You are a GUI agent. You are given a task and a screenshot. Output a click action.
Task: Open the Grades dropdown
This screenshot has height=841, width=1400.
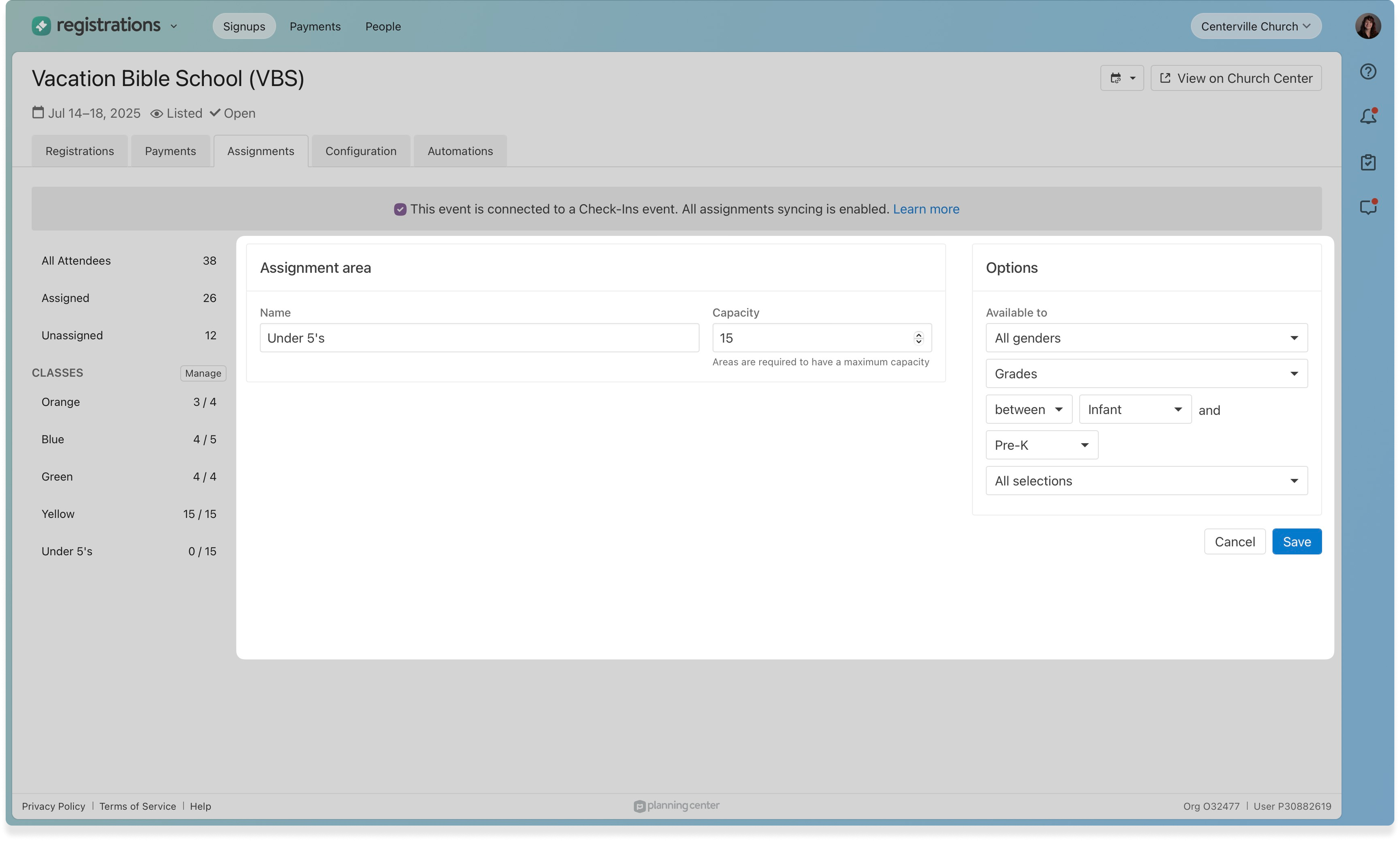1146,374
